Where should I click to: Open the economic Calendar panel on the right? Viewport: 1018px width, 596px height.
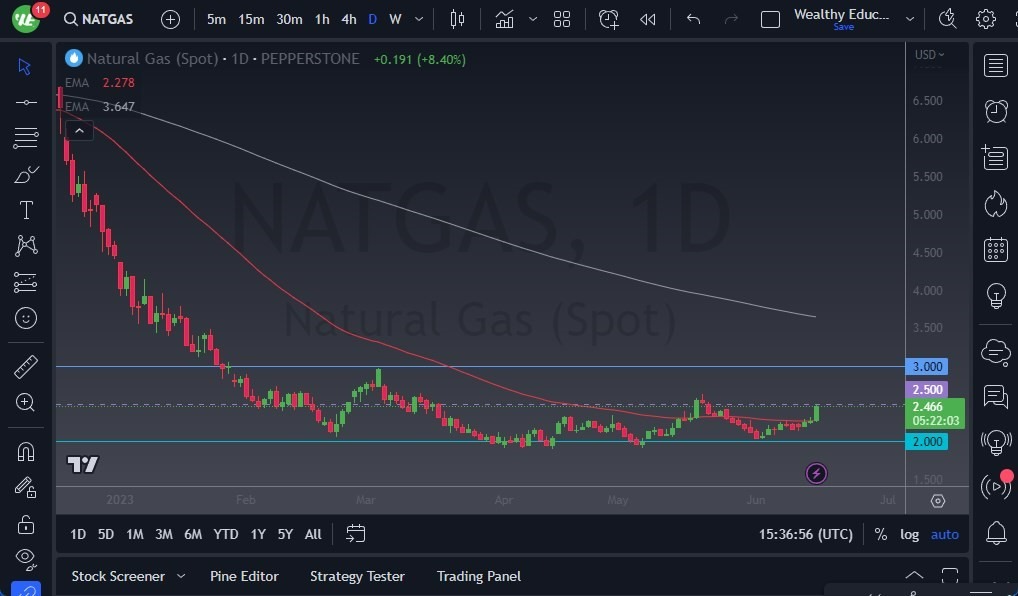(x=995, y=250)
